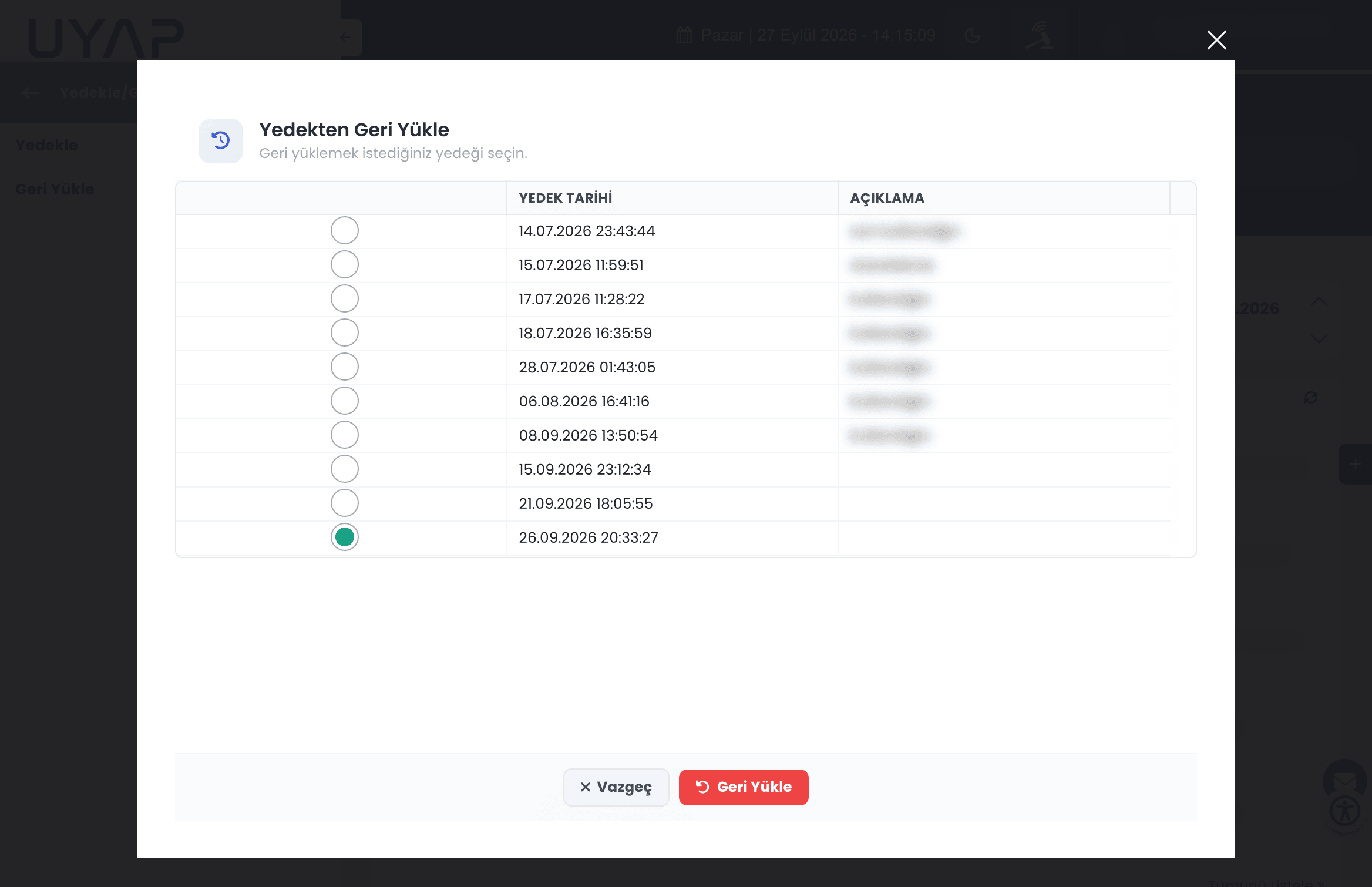This screenshot has width=1372, height=887.
Task: Toggle dark mode moon icon in header
Action: tap(973, 35)
